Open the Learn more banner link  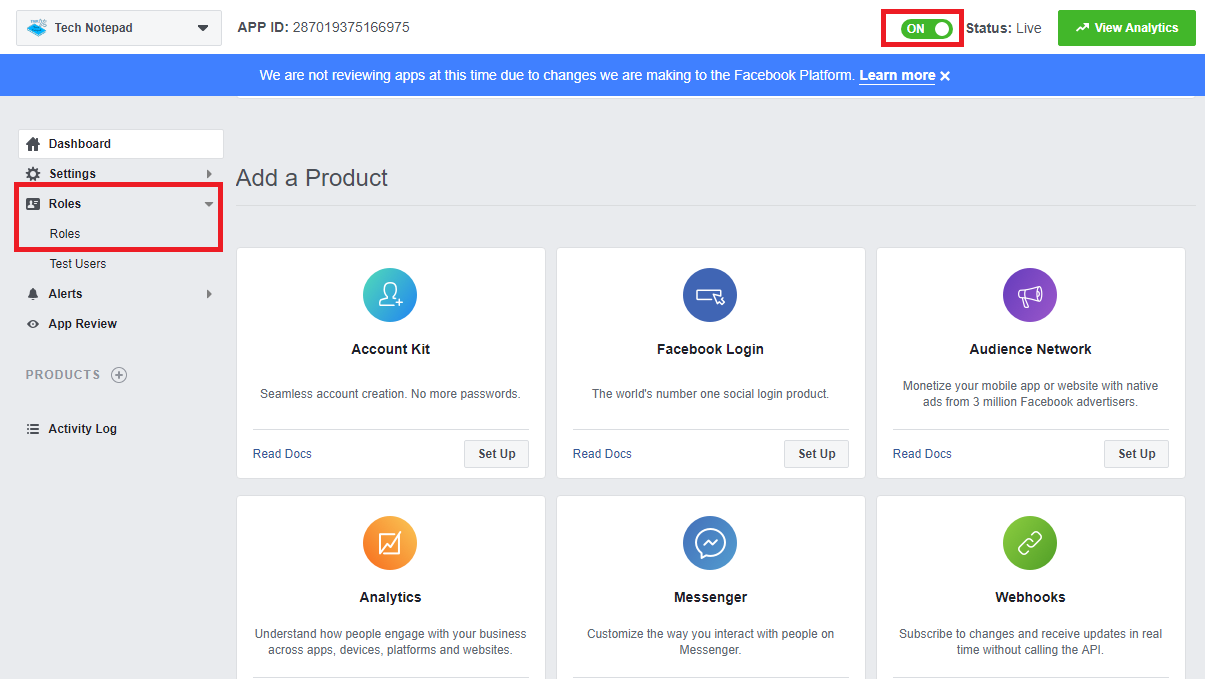[897, 76]
